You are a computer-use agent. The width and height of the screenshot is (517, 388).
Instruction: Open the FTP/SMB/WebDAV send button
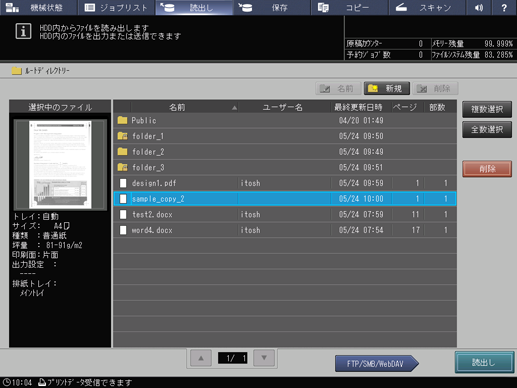click(x=376, y=363)
